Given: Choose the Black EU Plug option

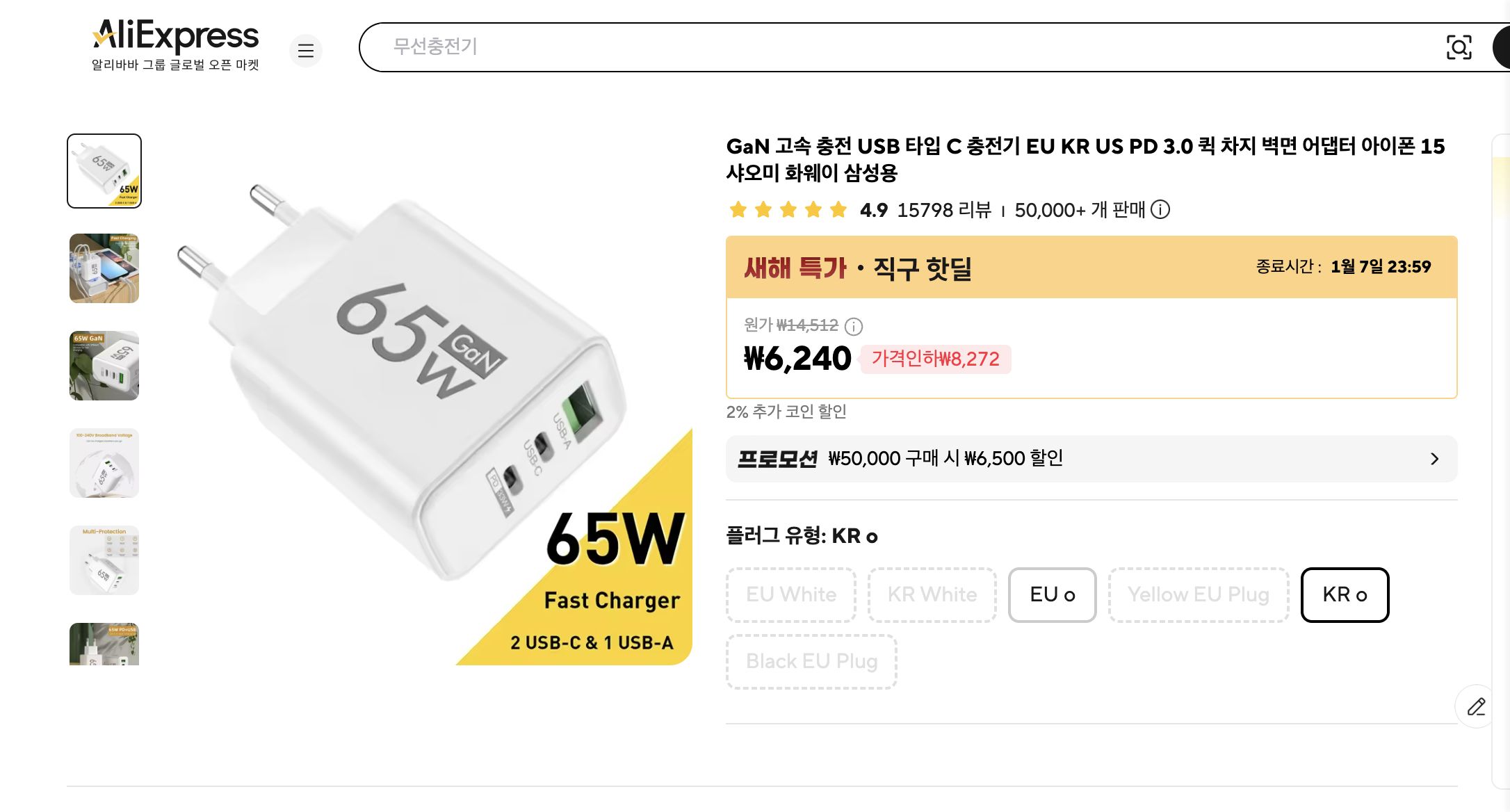Looking at the screenshot, I should pyautogui.click(x=811, y=661).
